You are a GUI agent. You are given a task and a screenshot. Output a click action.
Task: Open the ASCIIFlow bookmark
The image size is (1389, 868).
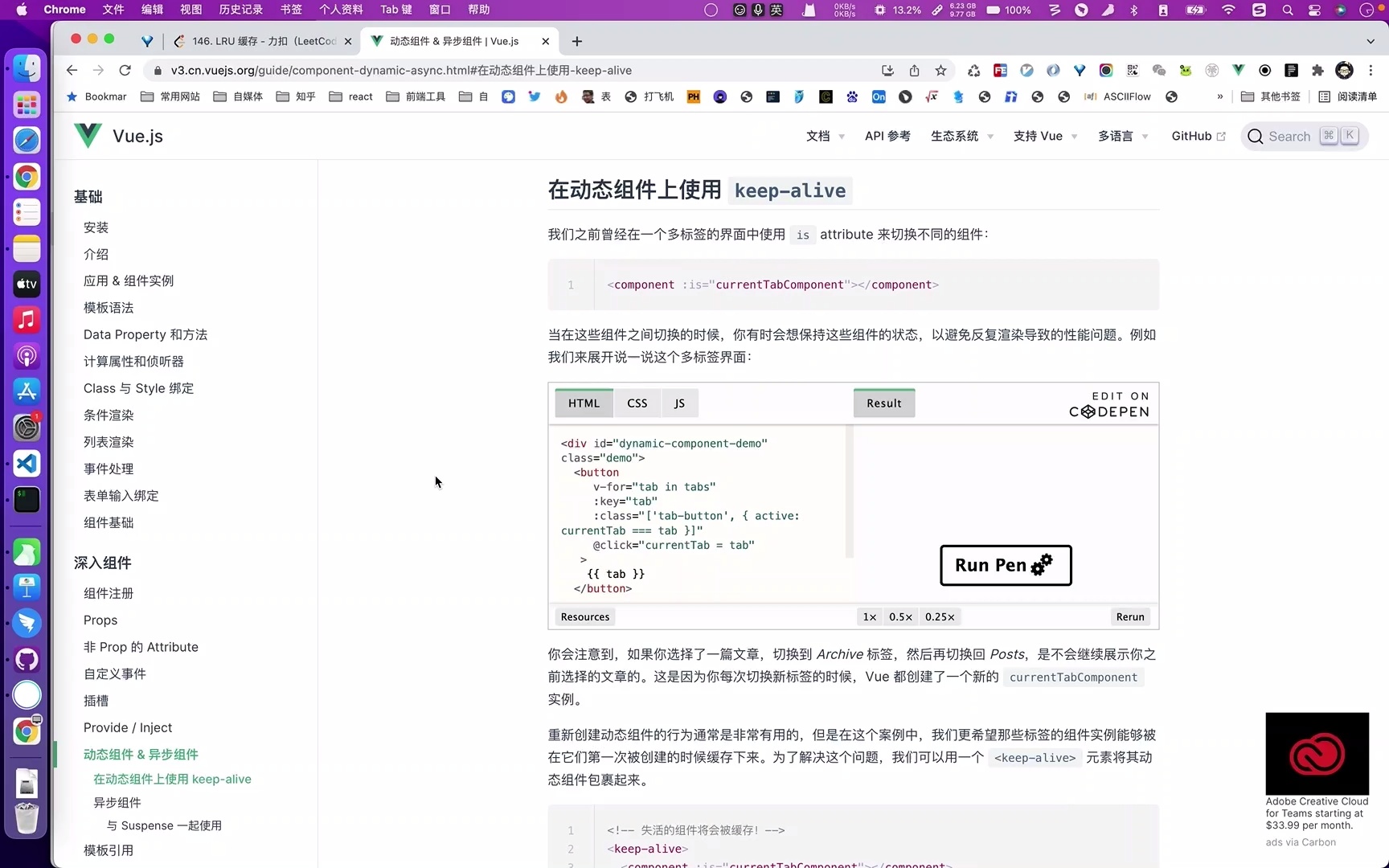[1119, 96]
